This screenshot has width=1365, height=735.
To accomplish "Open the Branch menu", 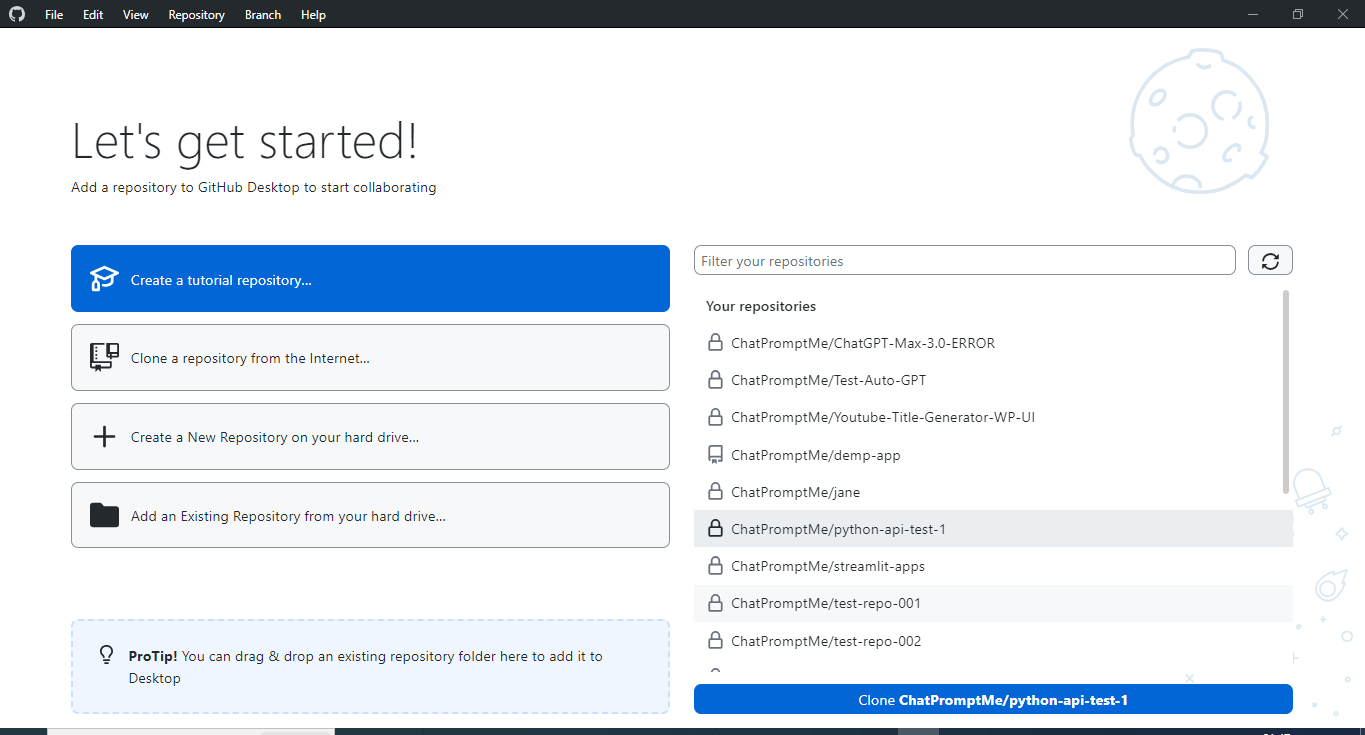I will (x=262, y=14).
